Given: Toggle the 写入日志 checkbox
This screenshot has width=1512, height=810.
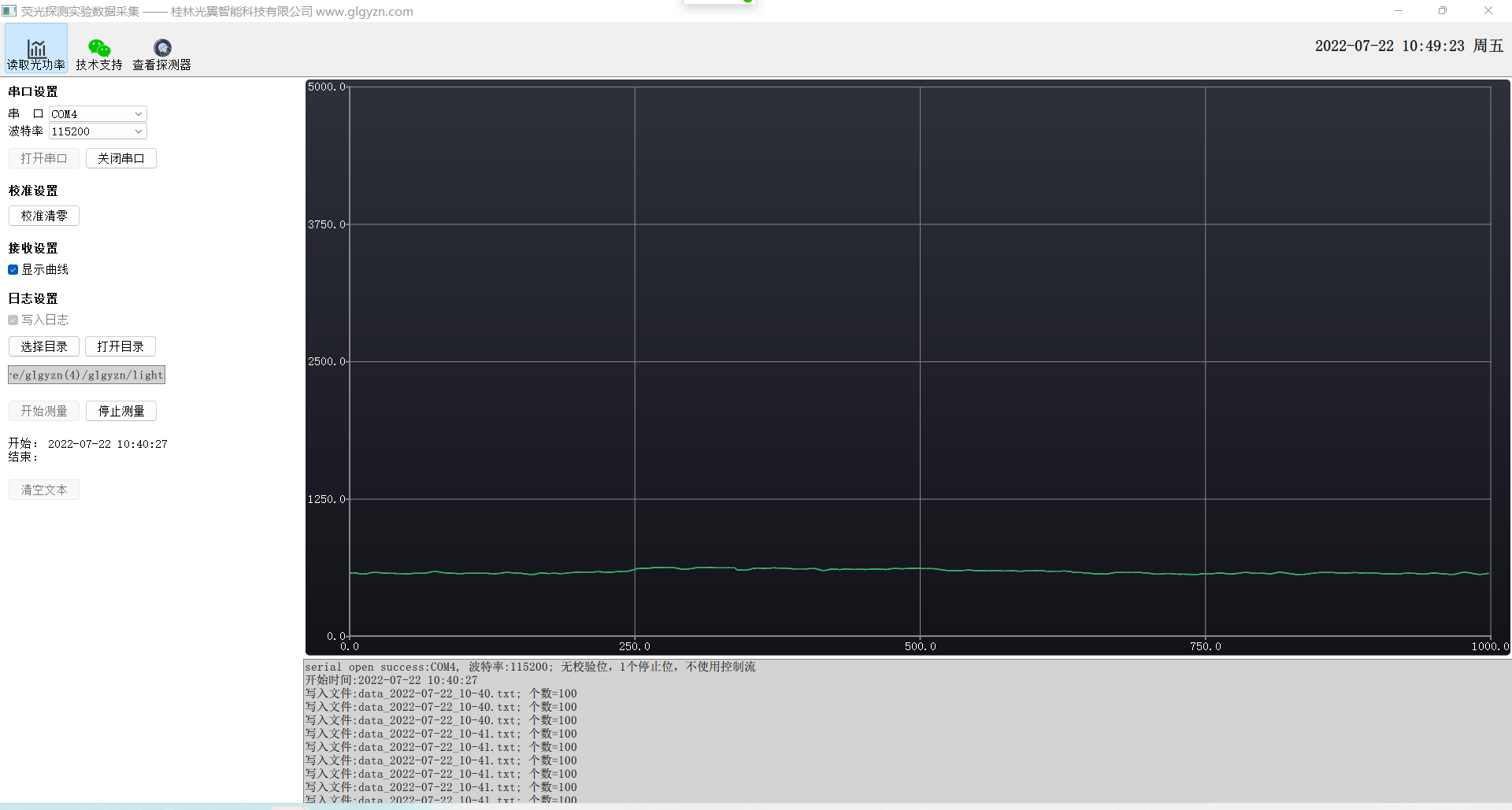Looking at the screenshot, I should tap(13, 320).
